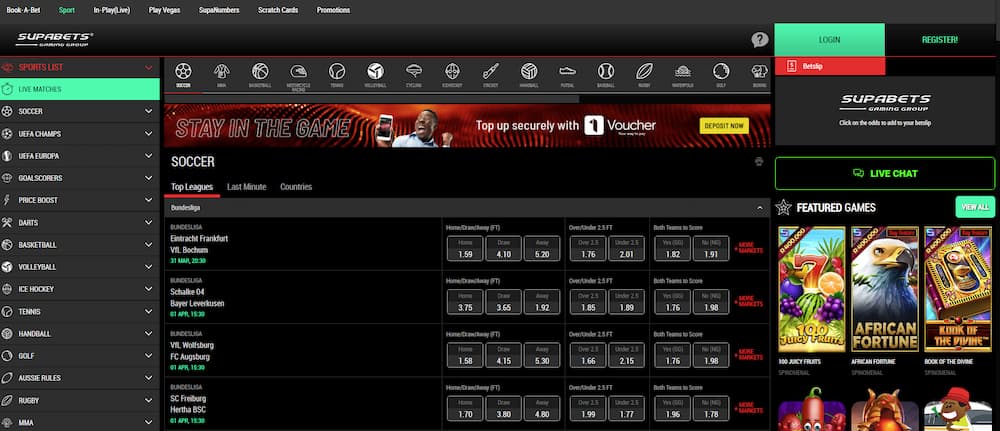The image size is (1000, 431).
Task: Click the Tennis ball icon in sidebar
Action: (7, 312)
